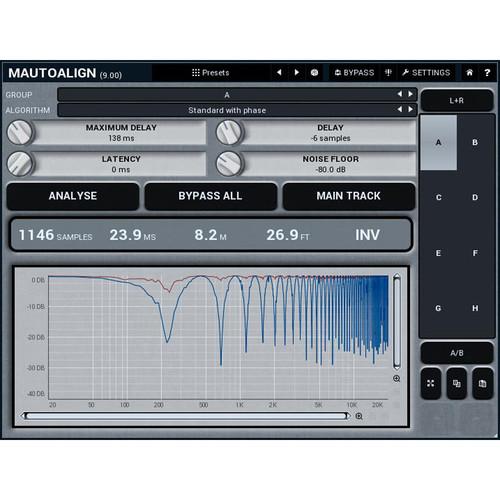Click the LATENCY knob
500x500 pixels.
pos(20,164)
